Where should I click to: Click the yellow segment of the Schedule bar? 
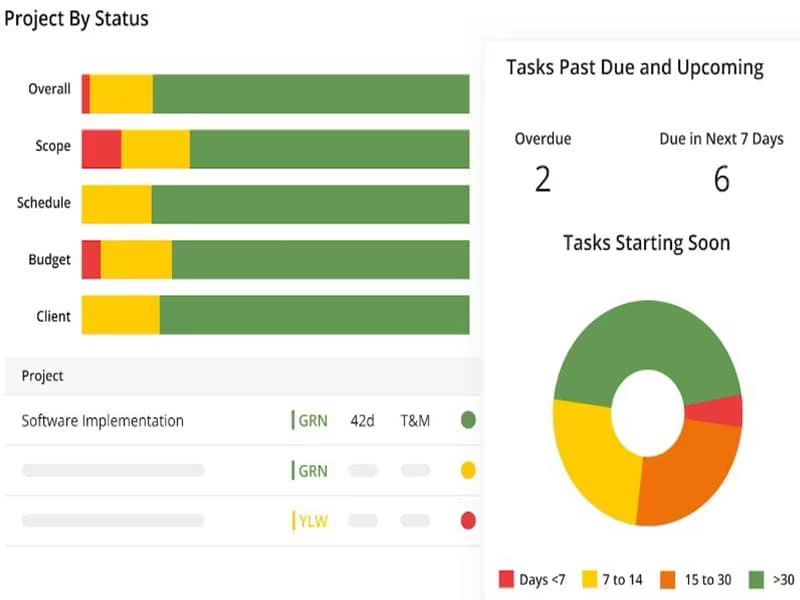(x=117, y=204)
